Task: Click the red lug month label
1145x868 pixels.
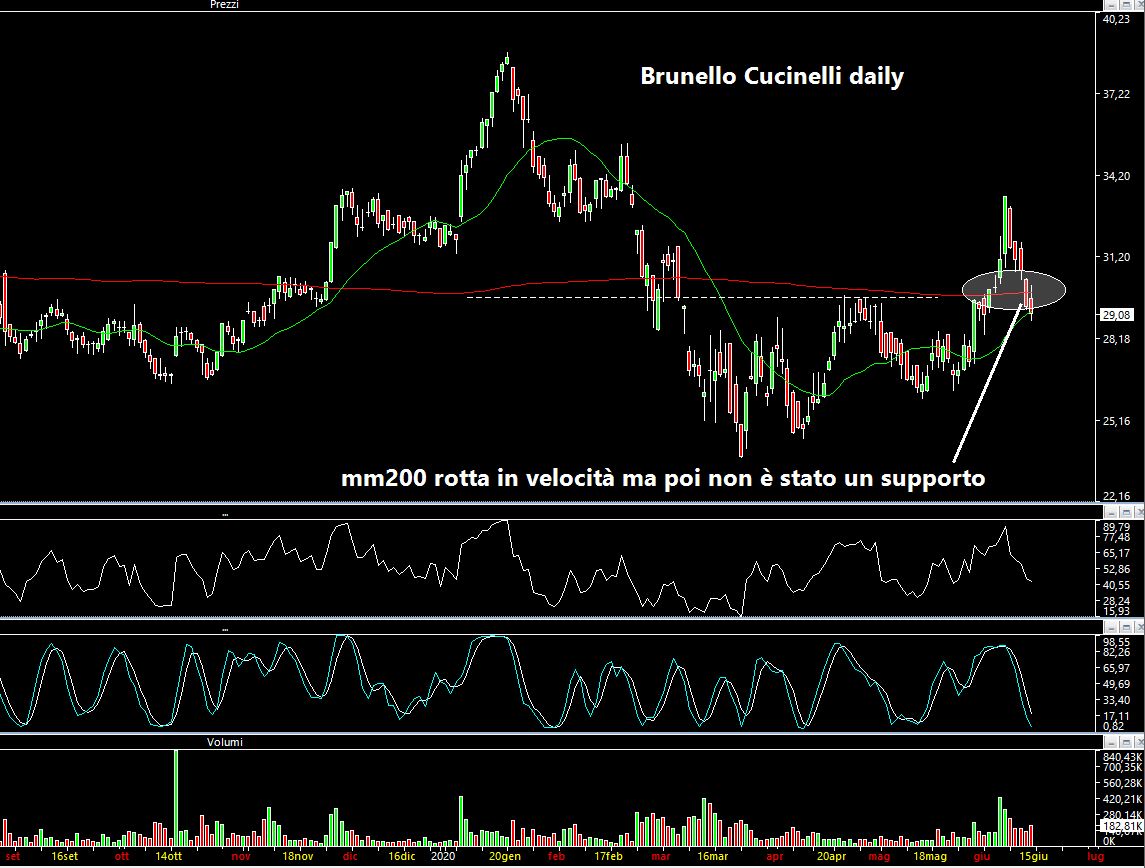Action: click(1095, 856)
